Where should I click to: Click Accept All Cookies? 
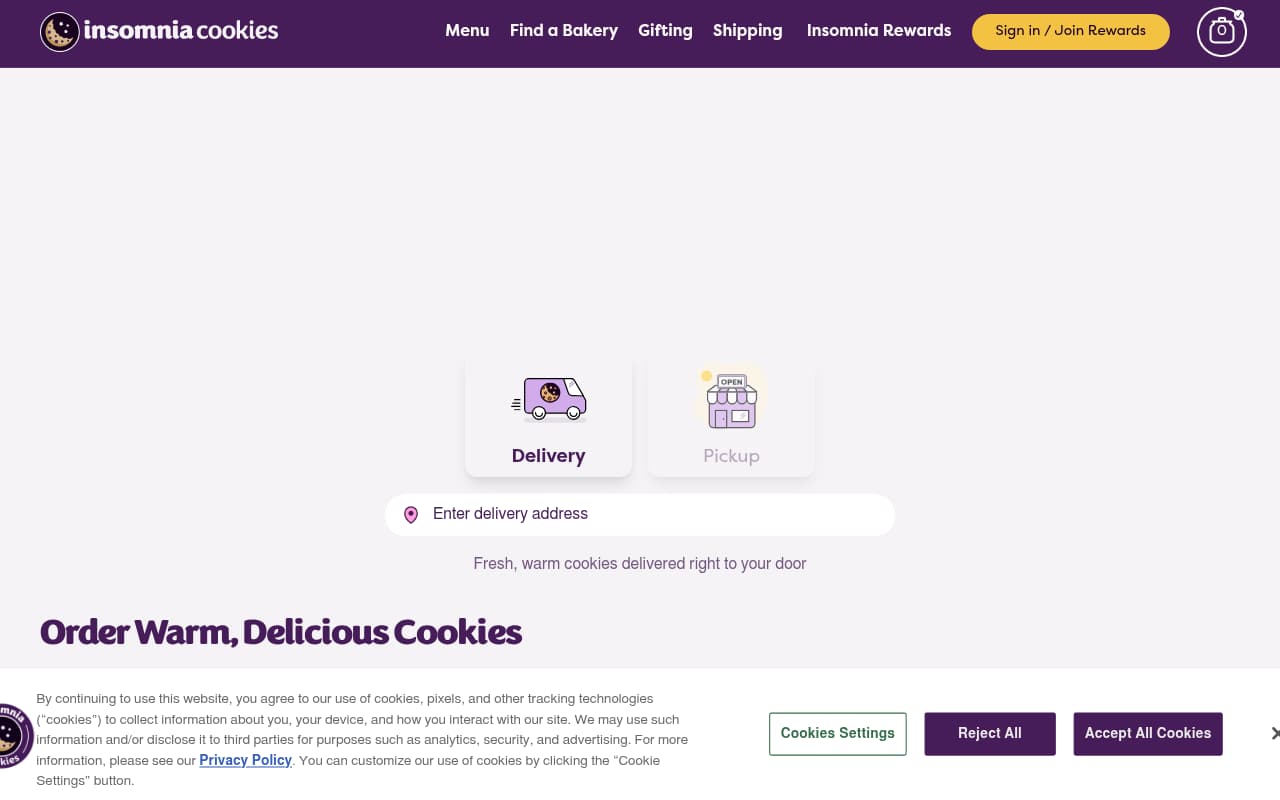point(1148,733)
